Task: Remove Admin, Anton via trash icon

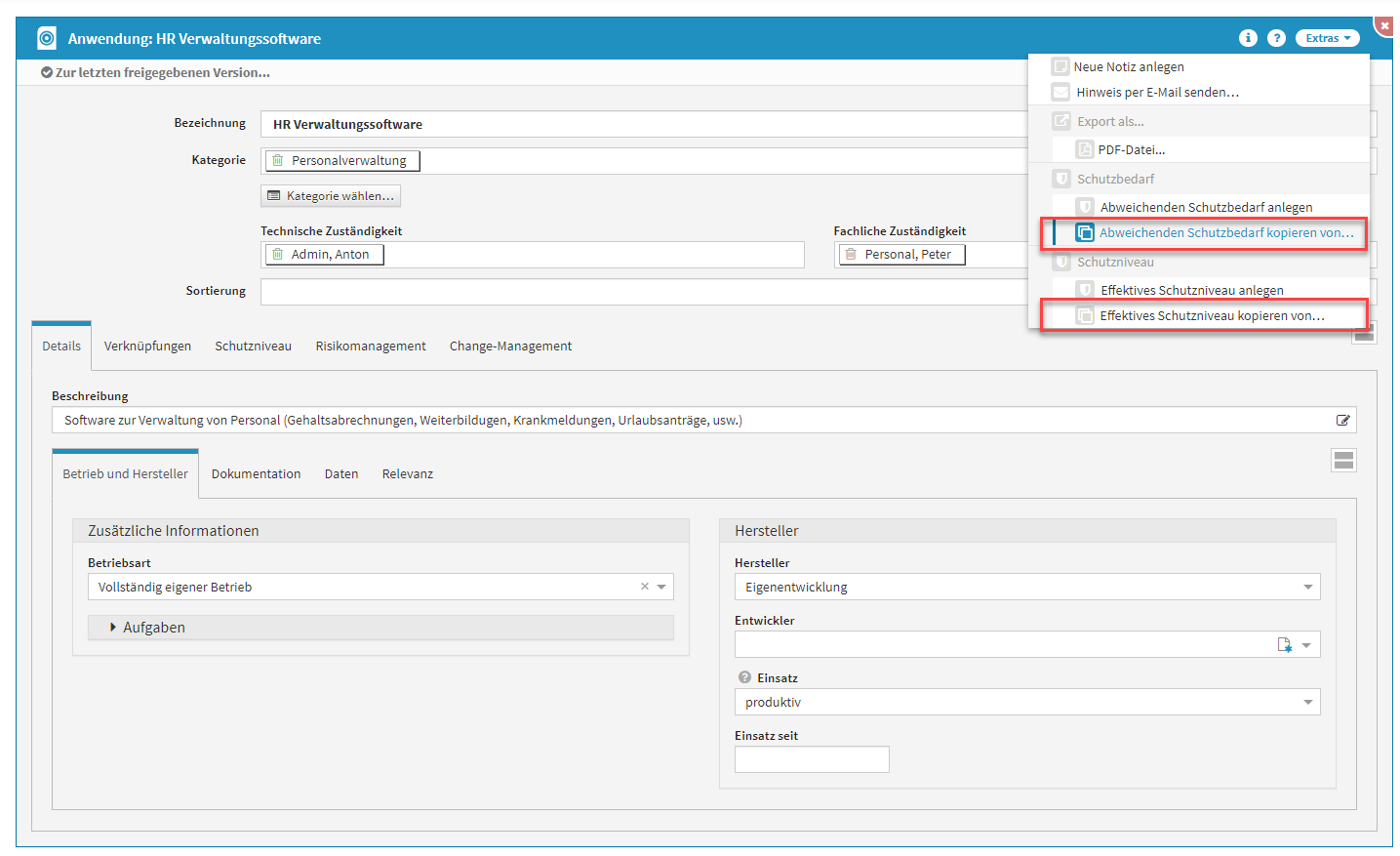Action: click(278, 255)
